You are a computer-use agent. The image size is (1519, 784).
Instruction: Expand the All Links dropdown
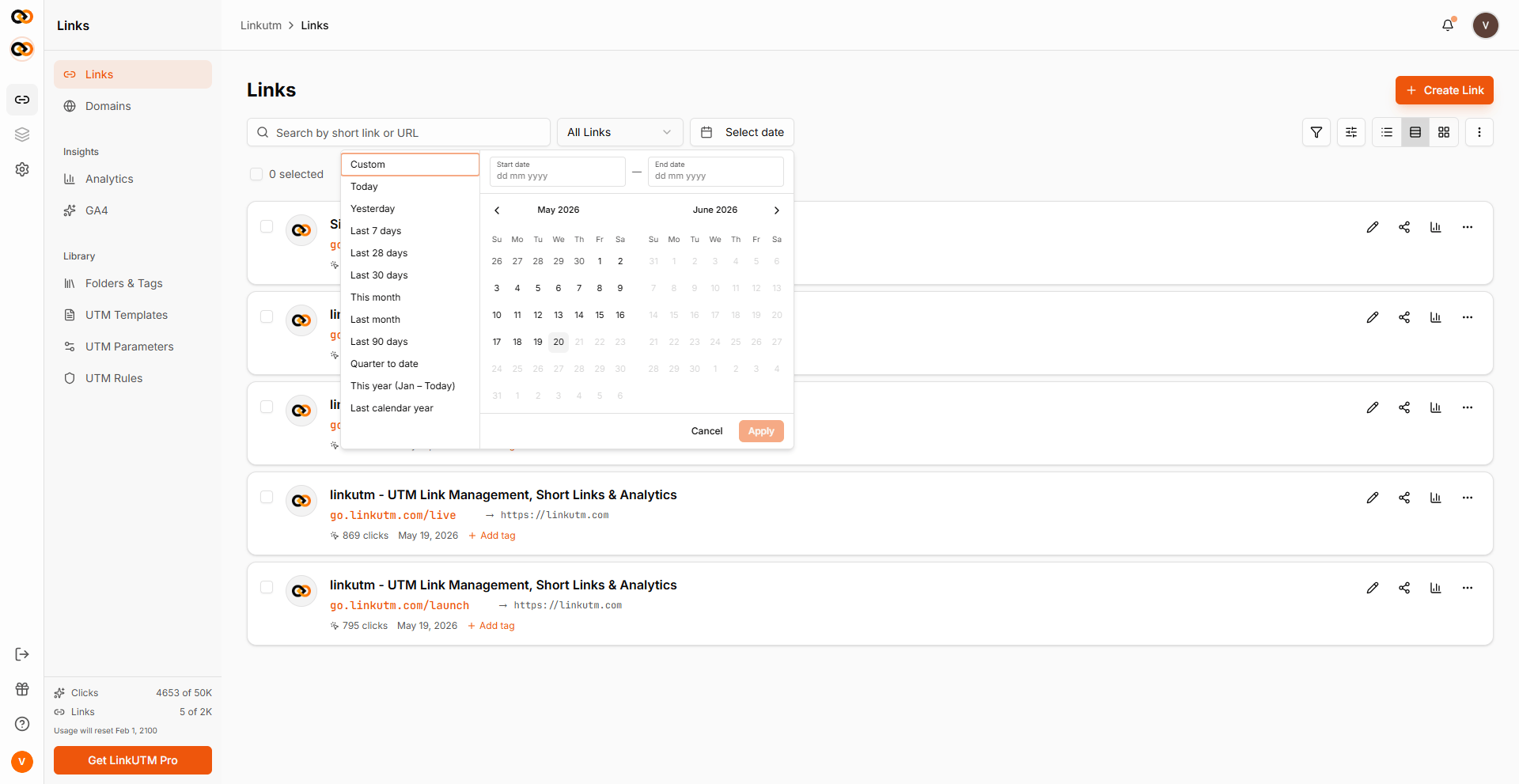620,132
